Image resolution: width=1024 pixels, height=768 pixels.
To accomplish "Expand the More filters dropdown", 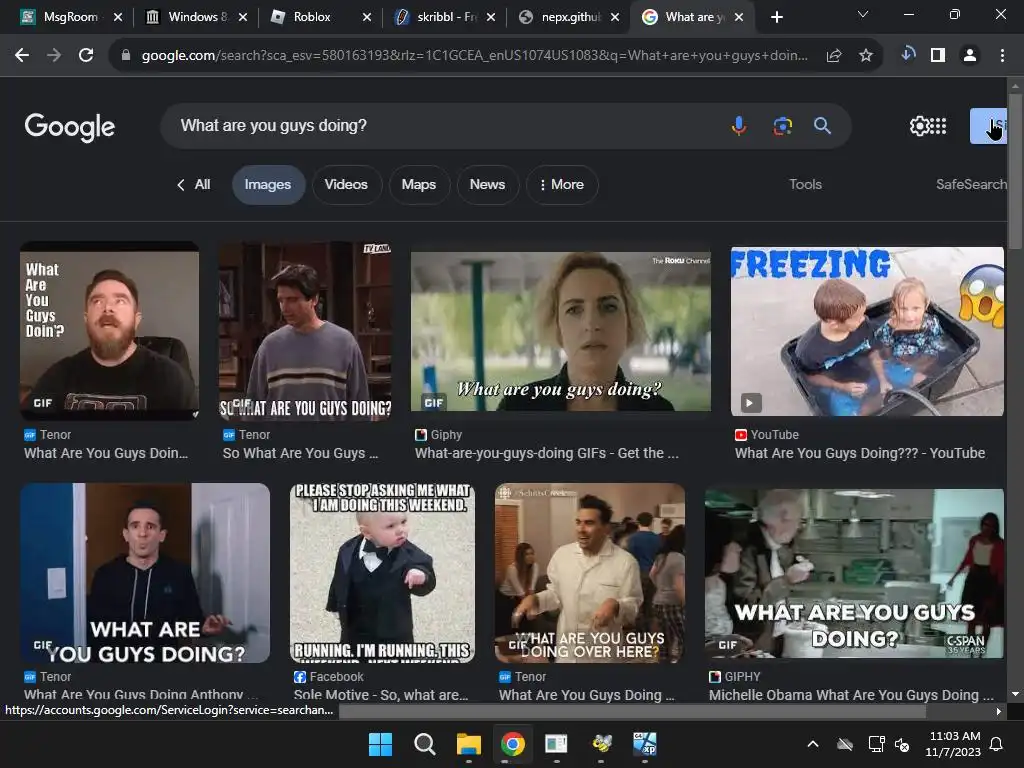I will click(562, 185).
